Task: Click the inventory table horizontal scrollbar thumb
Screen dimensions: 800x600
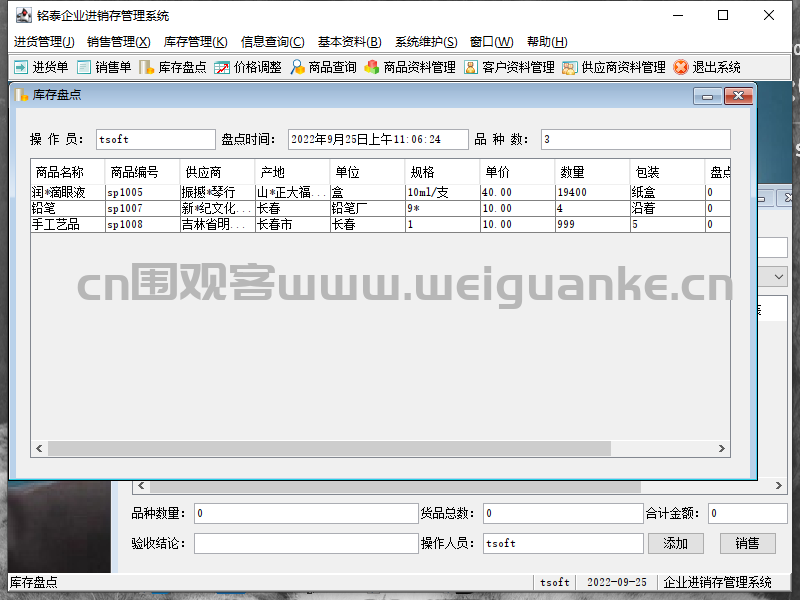Action: (329, 448)
